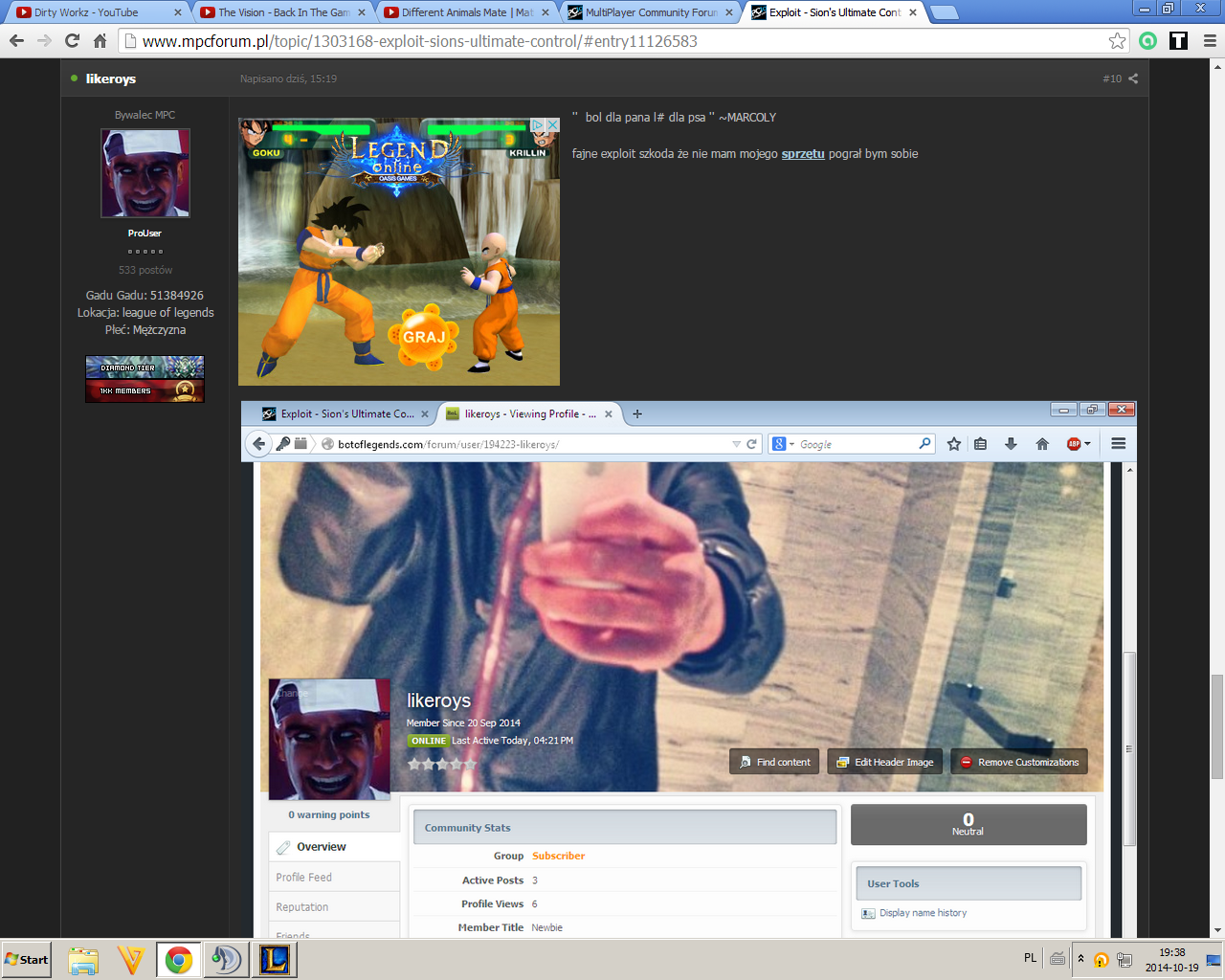This screenshot has width=1225, height=980.
Task: Share post #10 using the share icon
Action: tap(1133, 78)
